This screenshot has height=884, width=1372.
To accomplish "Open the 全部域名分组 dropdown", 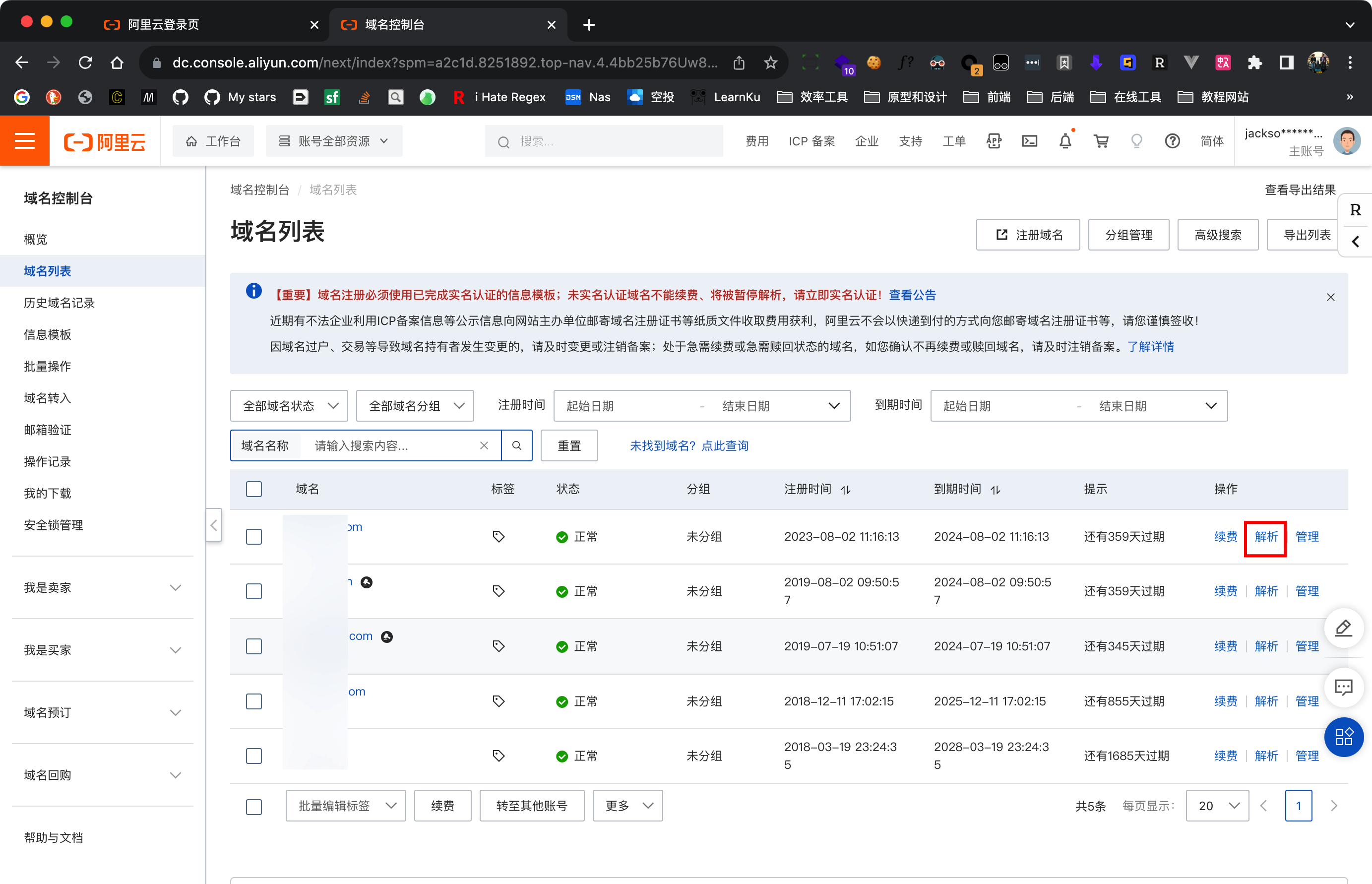I will point(415,406).
